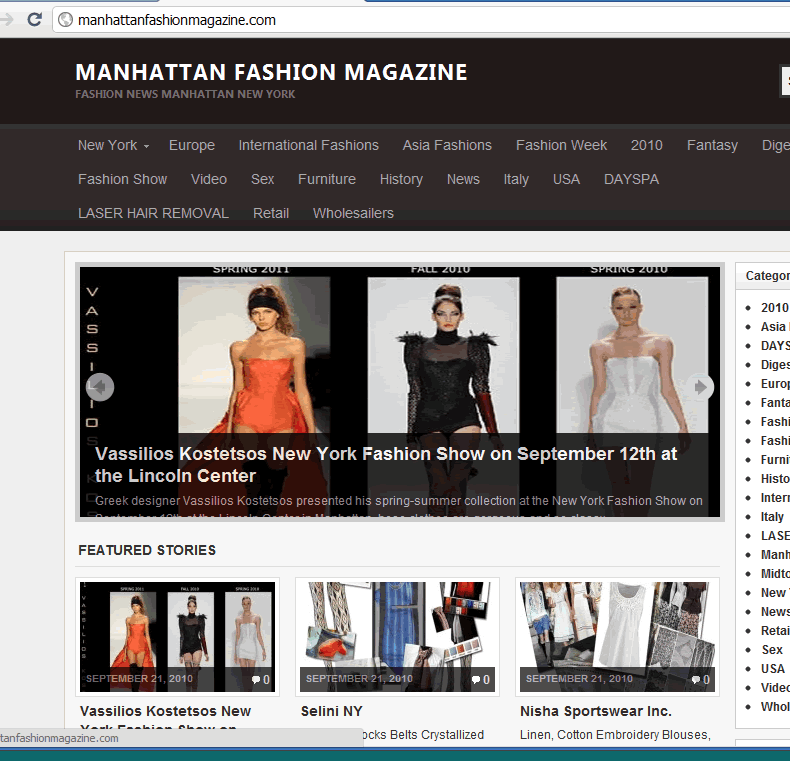
Task: Open the 2010 menu item
Action: coord(646,145)
